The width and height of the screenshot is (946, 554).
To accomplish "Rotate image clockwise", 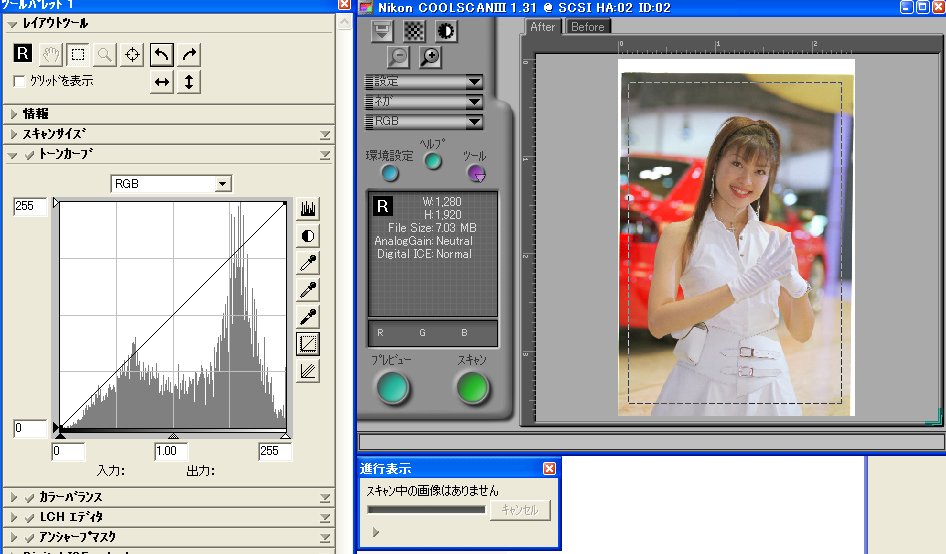I will pyautogui.click(x=189, y=54).
